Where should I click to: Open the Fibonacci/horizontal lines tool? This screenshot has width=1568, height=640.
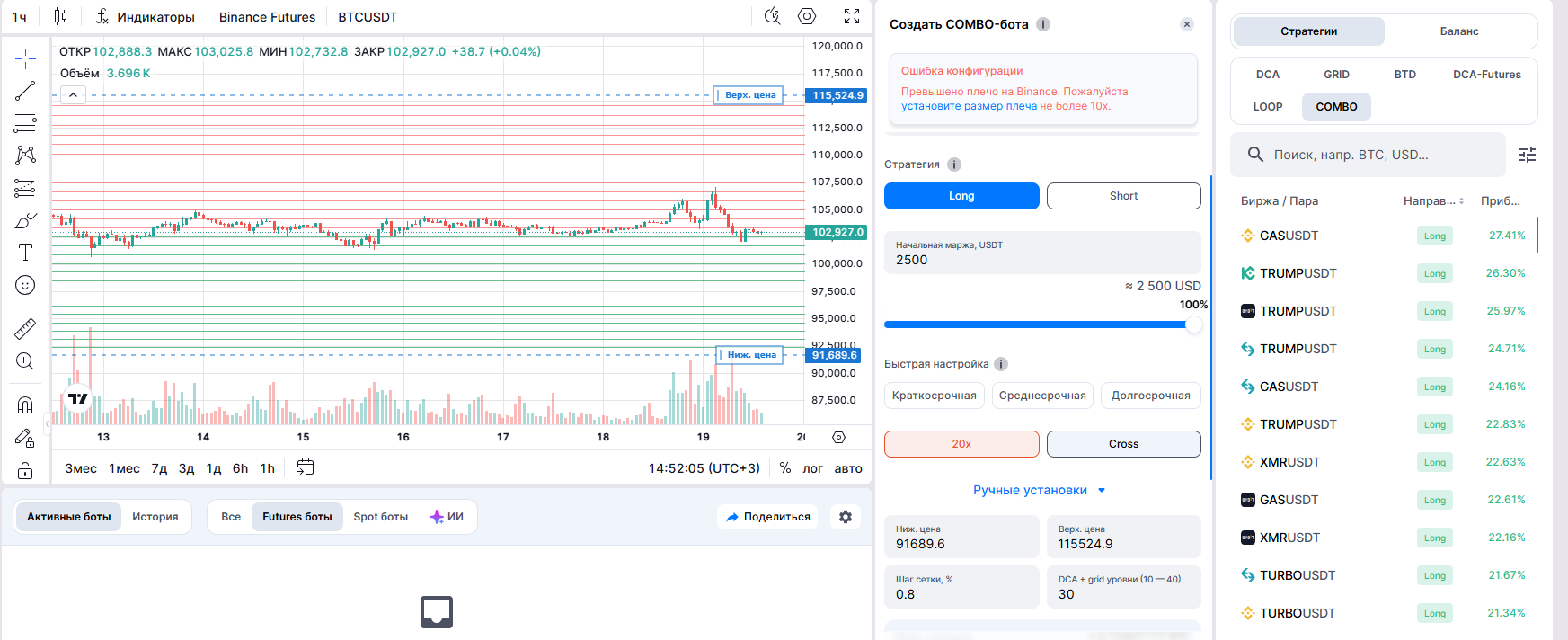click(25, 123)
